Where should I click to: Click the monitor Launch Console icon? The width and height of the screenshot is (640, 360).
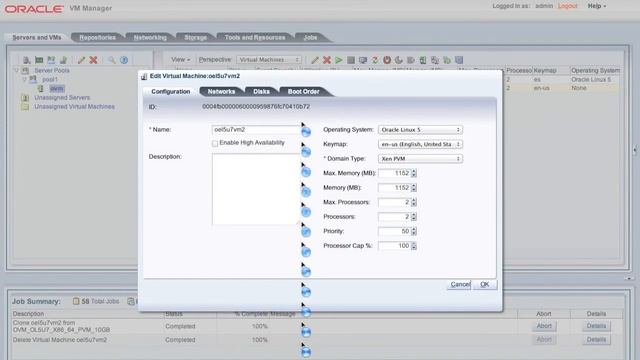(x=363, y=60)
